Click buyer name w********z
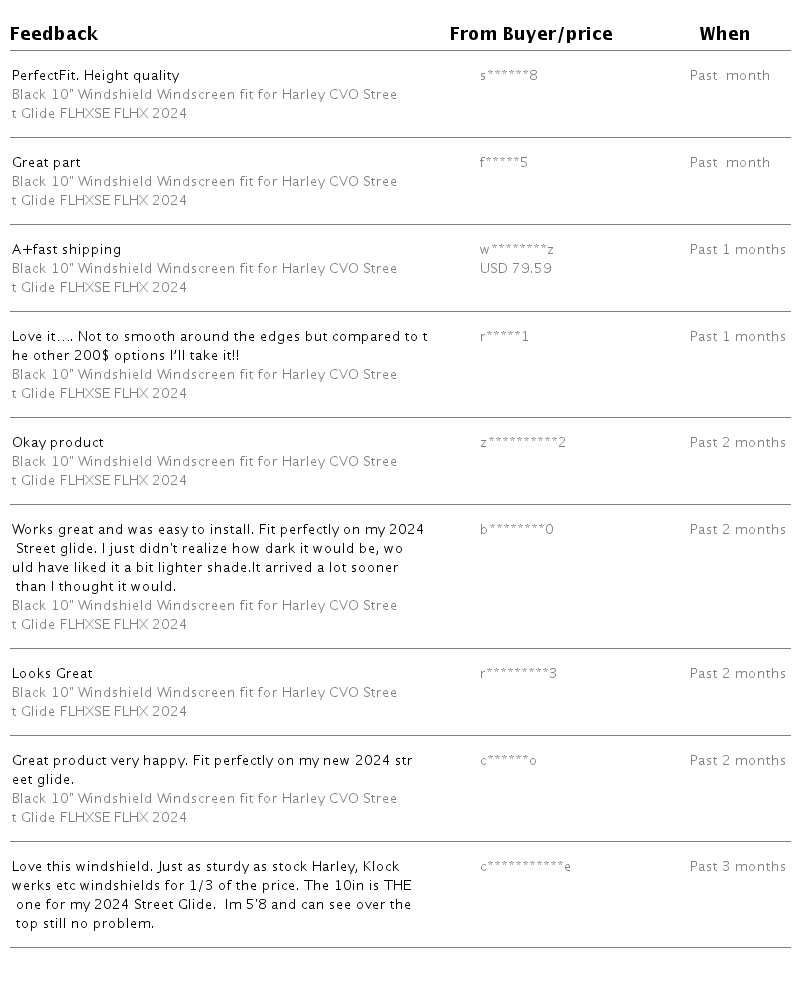The width and height of the screenshot is (800, 989). [516, 250]
